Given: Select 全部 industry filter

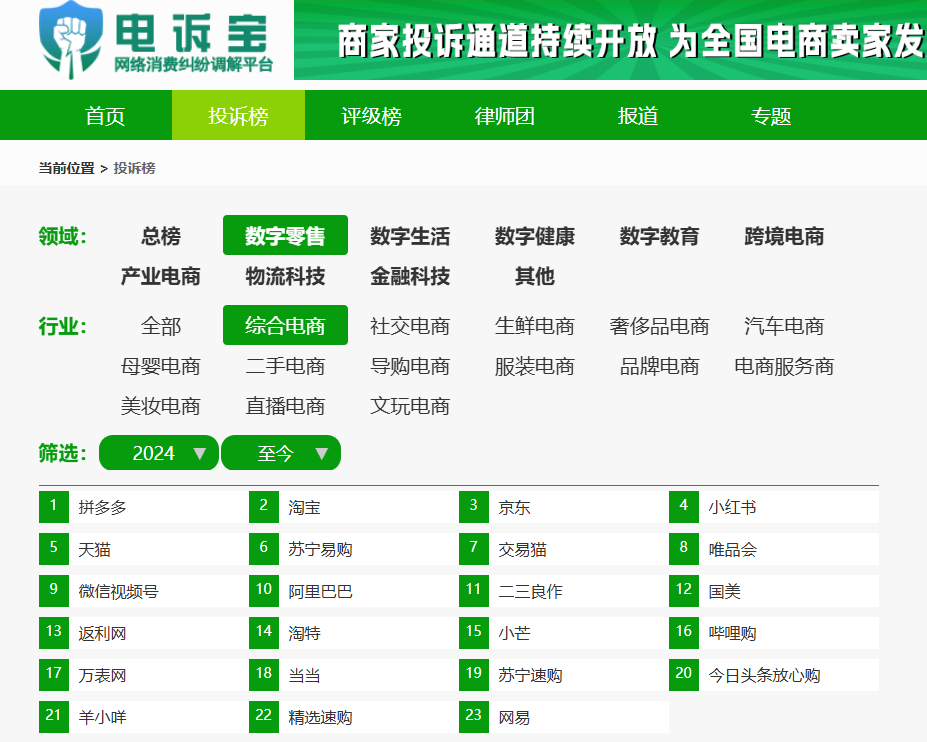Looking at the screenshot, I should pos(161,326).
